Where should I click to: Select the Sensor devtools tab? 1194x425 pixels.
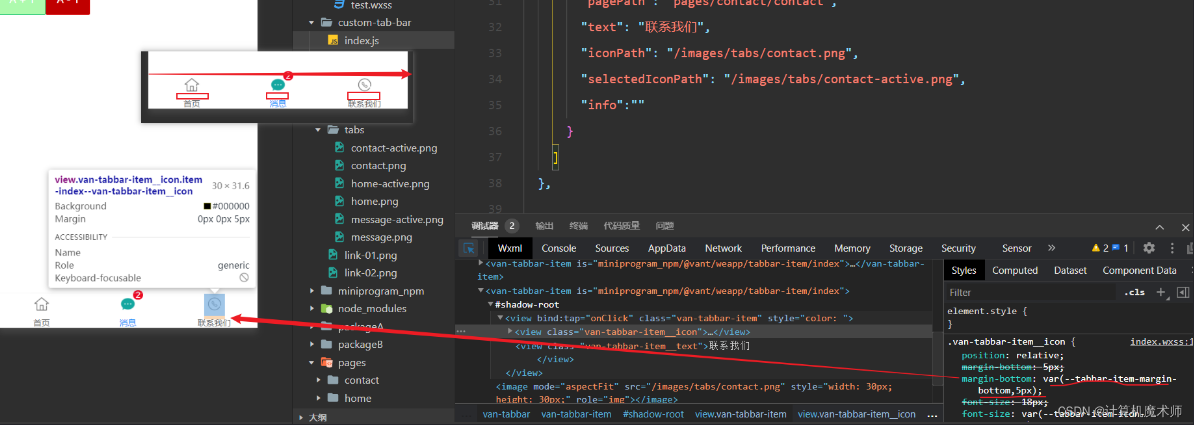pyautogui.click(x=1017, y=248)
